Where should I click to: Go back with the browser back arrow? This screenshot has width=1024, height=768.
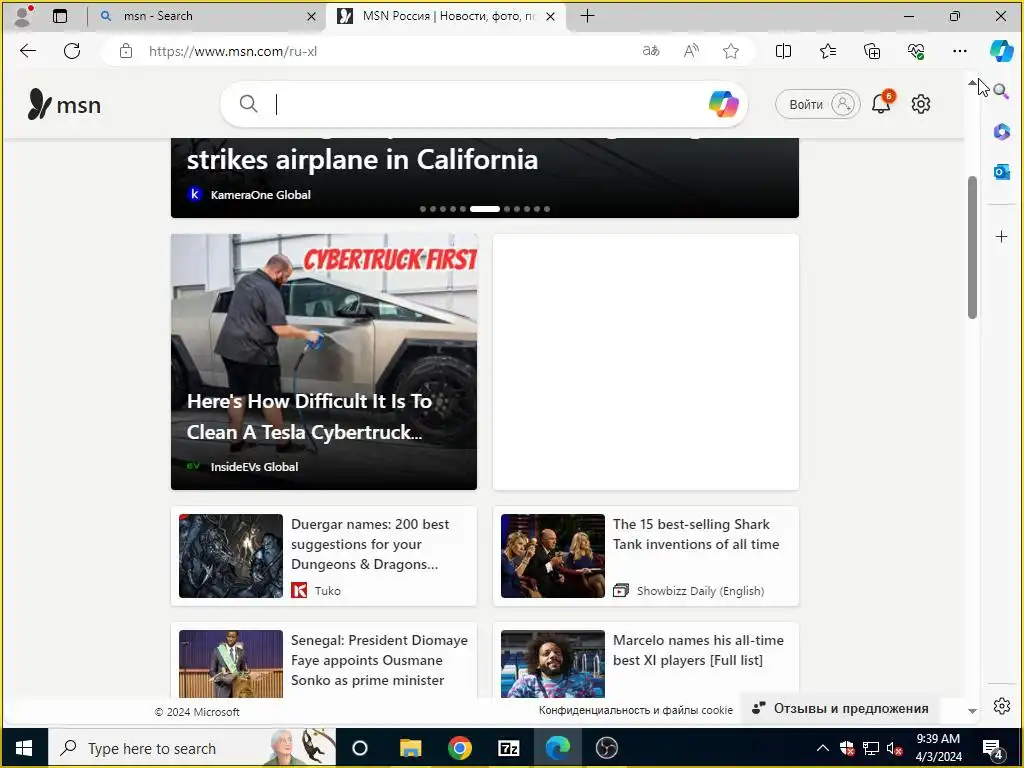pos(28,51)
